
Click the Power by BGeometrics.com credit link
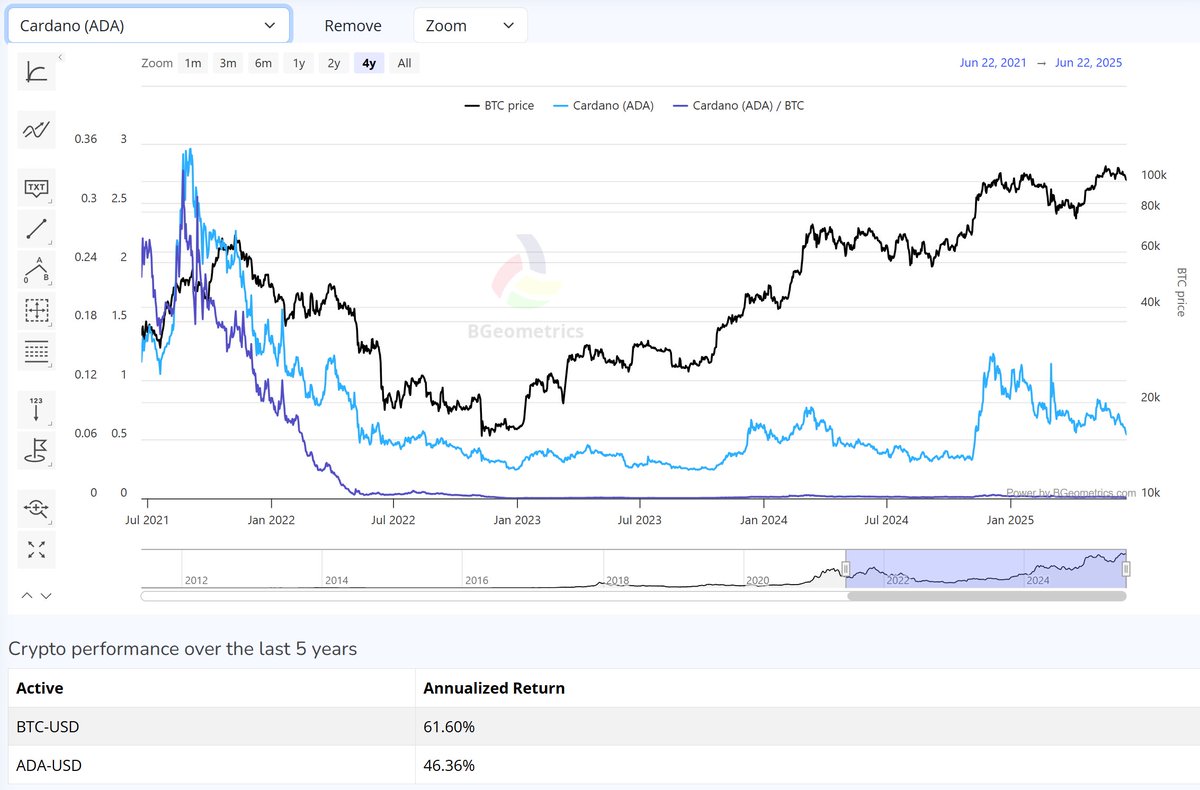1071,493
